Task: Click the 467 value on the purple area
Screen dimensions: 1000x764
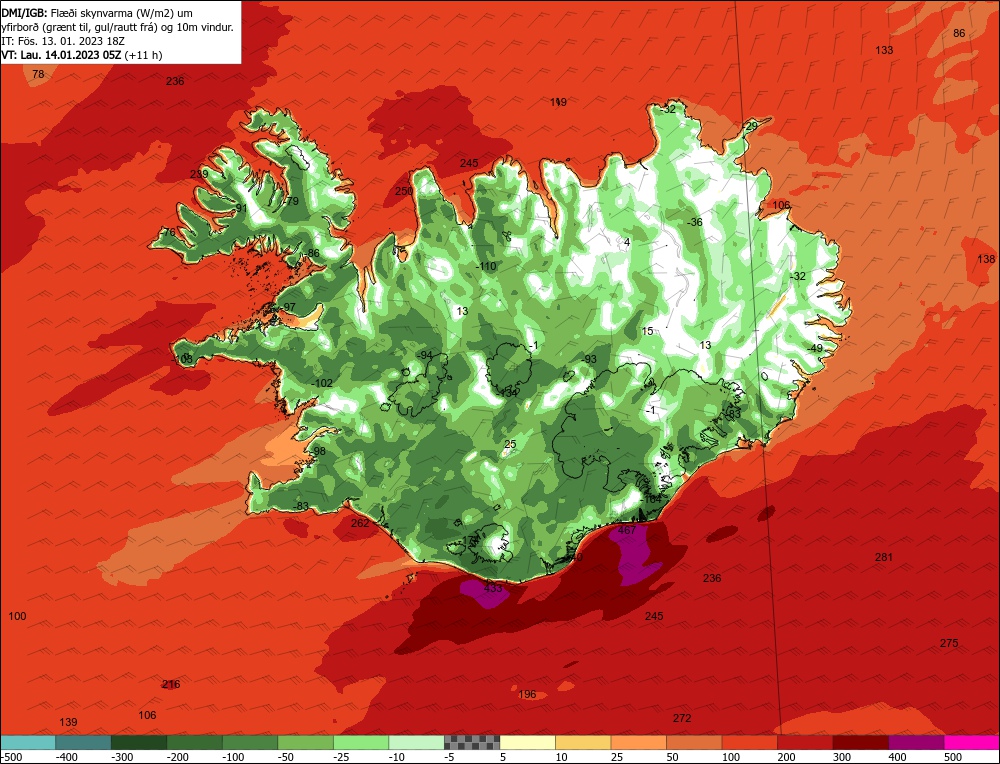Action: coord(627,530)
